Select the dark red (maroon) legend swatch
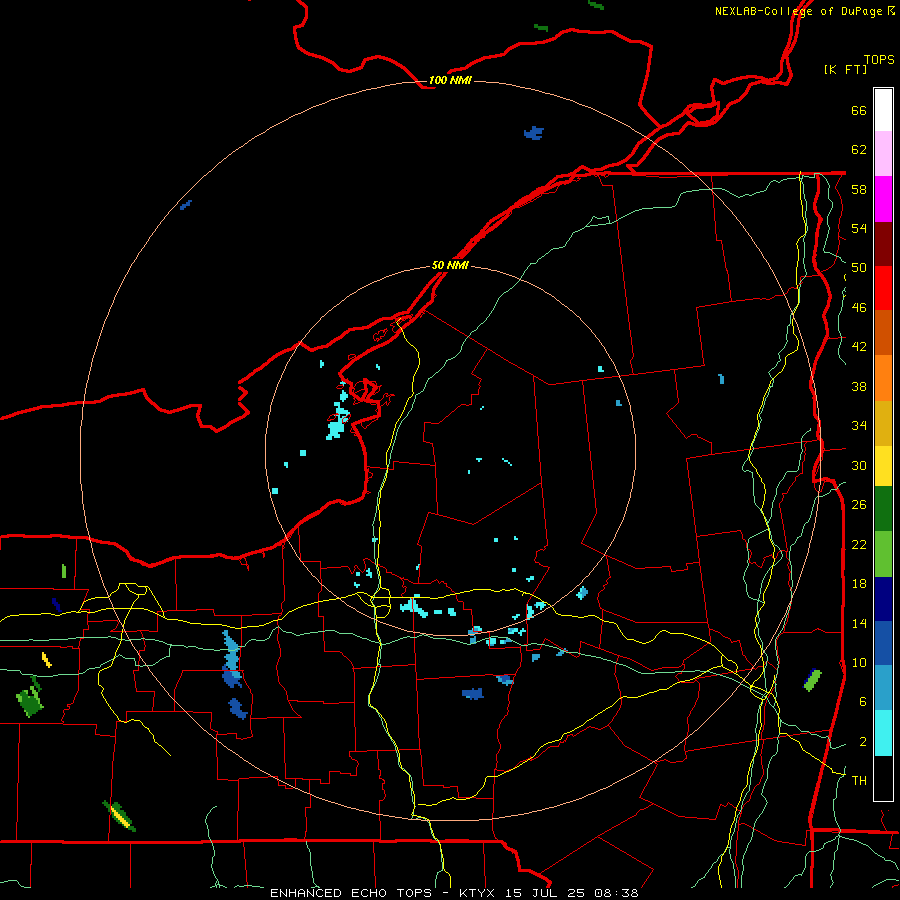Screen dimensions: 900x900 click(x=883, y=244)
